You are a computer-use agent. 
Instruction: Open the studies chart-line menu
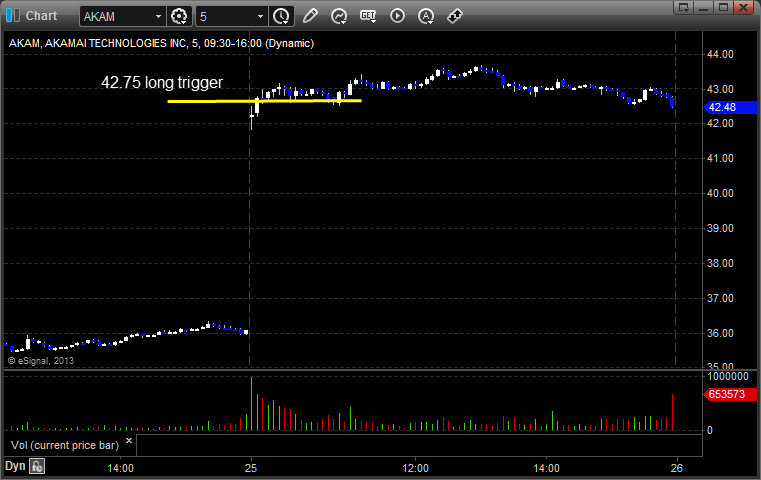(x=339, y=17)
